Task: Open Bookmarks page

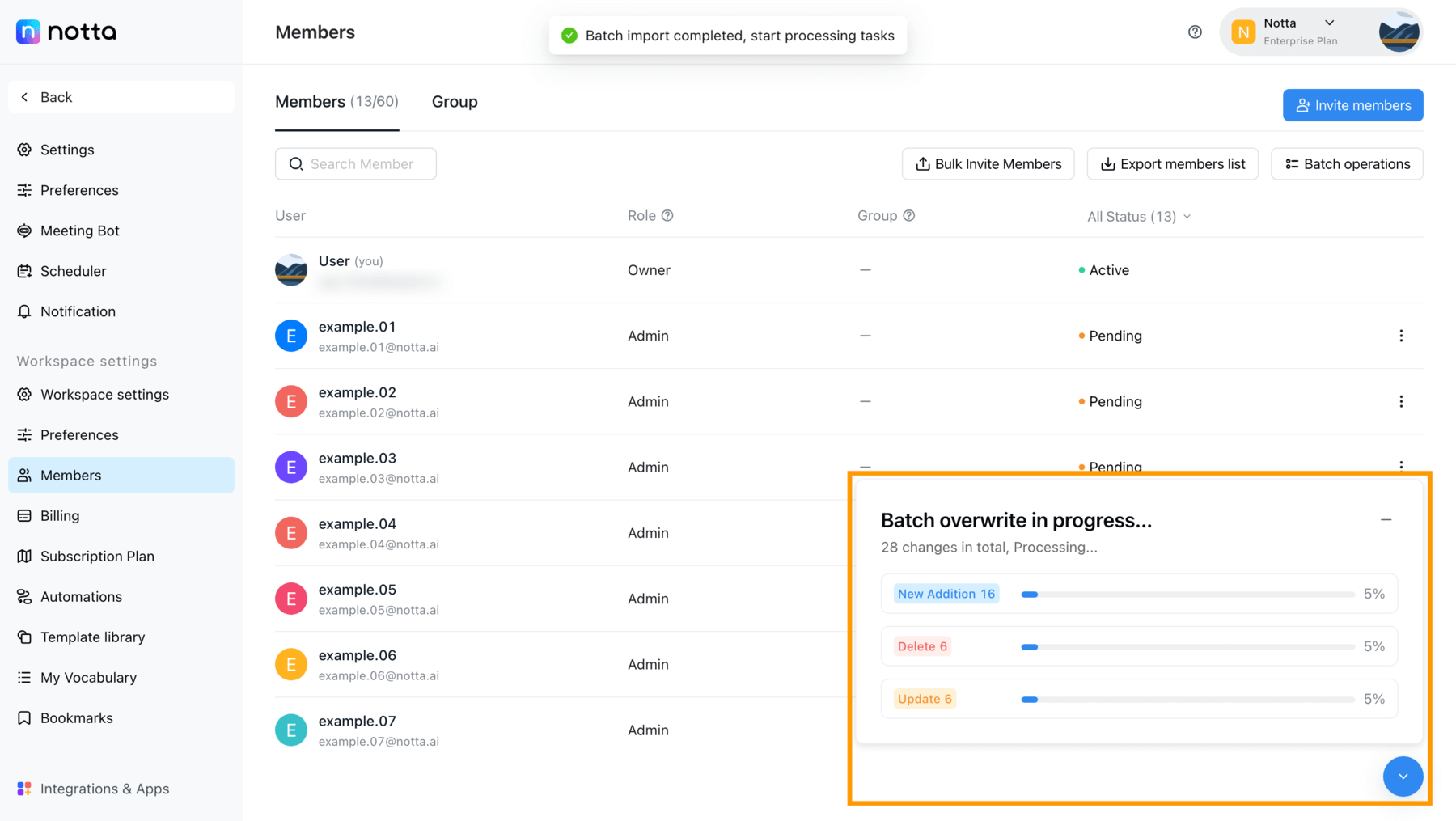Action: coord(121,718)
